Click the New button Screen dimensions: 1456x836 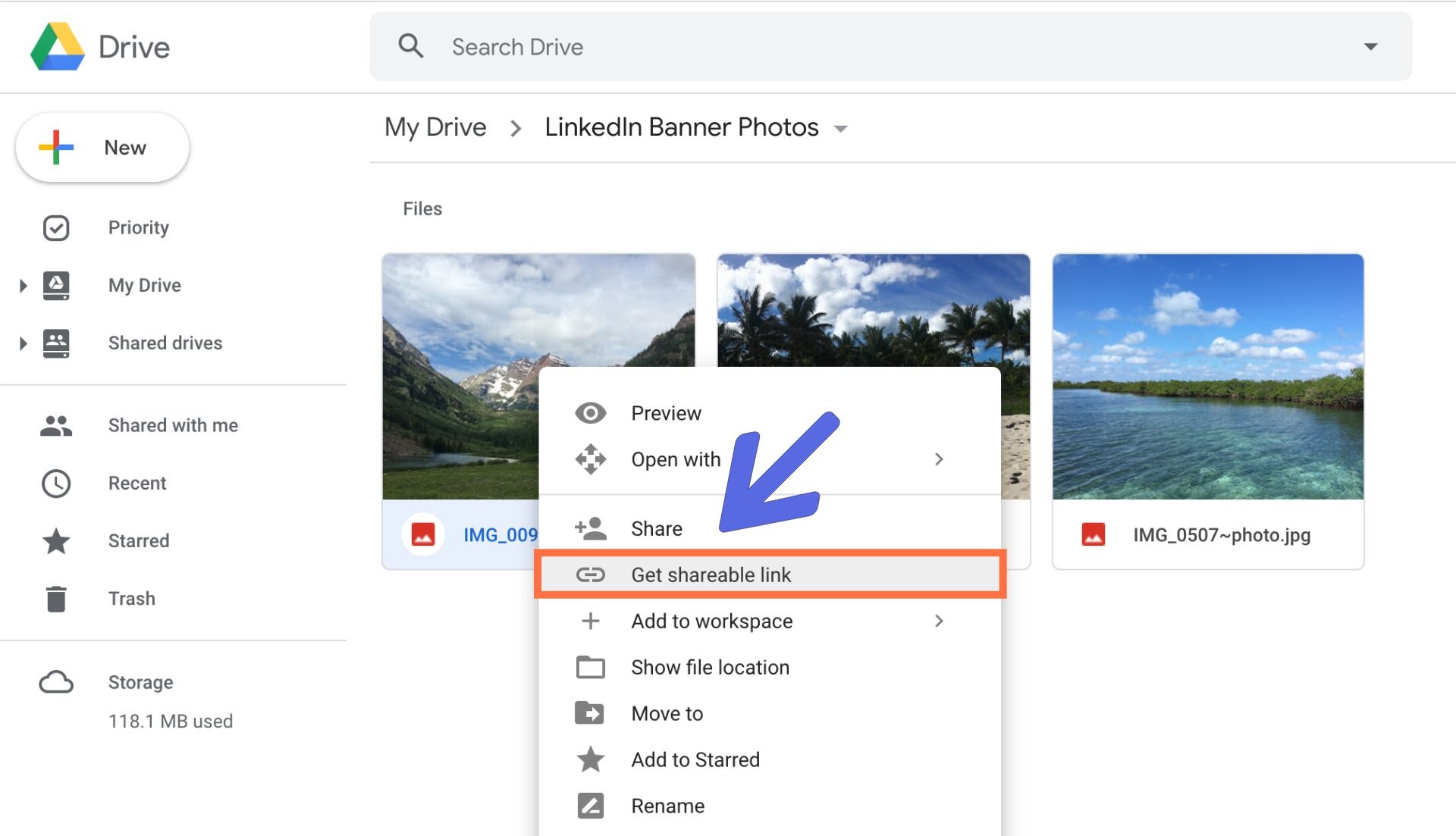click(102, 148)
